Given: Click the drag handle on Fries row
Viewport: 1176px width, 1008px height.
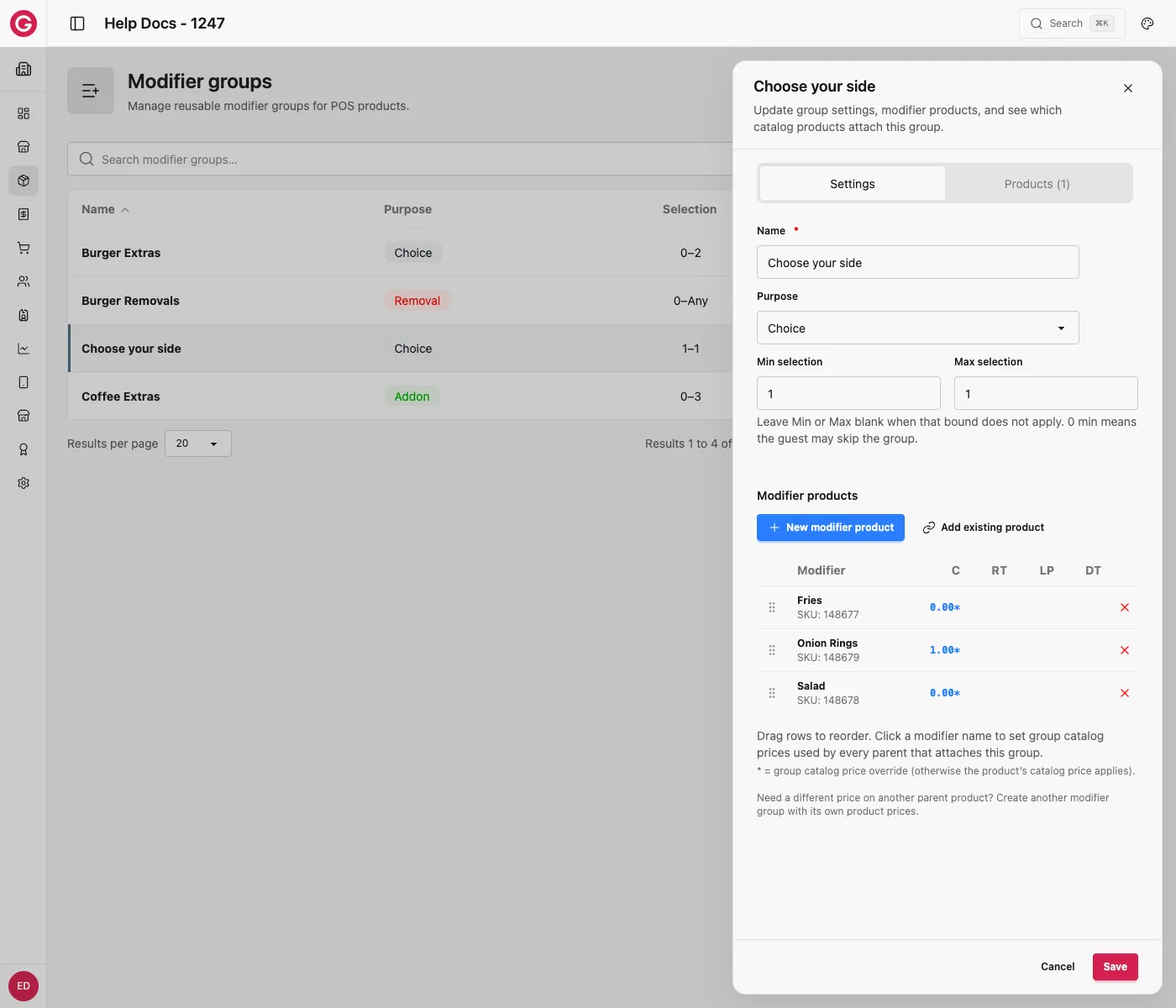Looking at the screenshot, I should click(772, 607).
